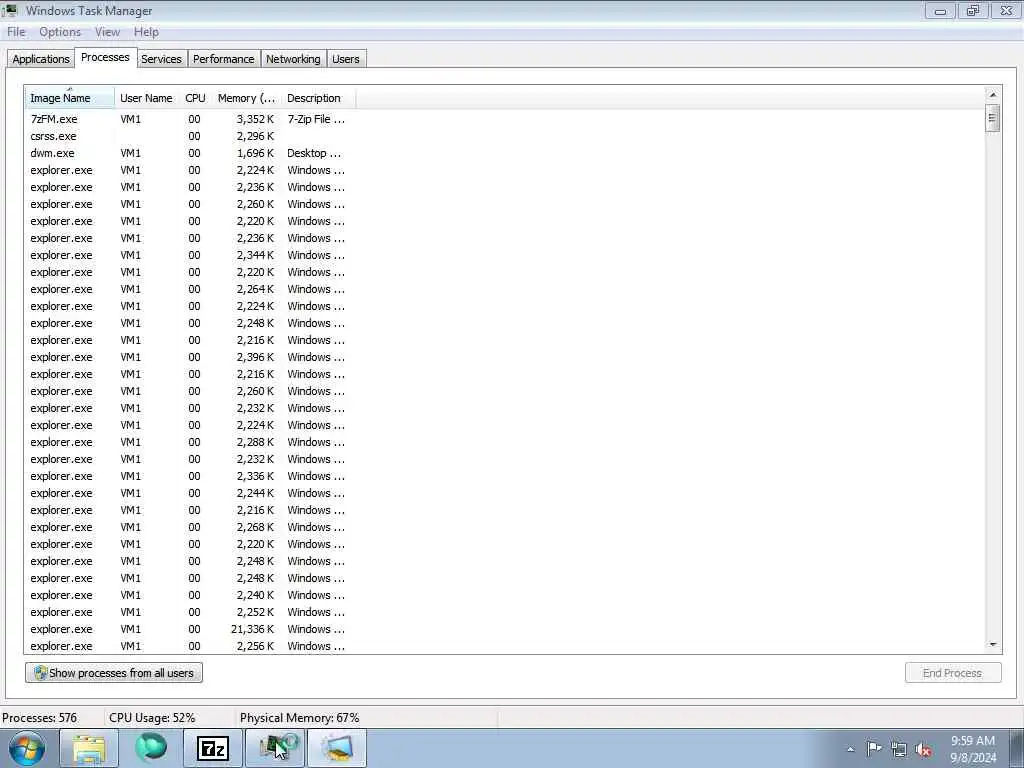Switch to the Applications tab
Screen dimensions: 1024x768
coord(40,59)
